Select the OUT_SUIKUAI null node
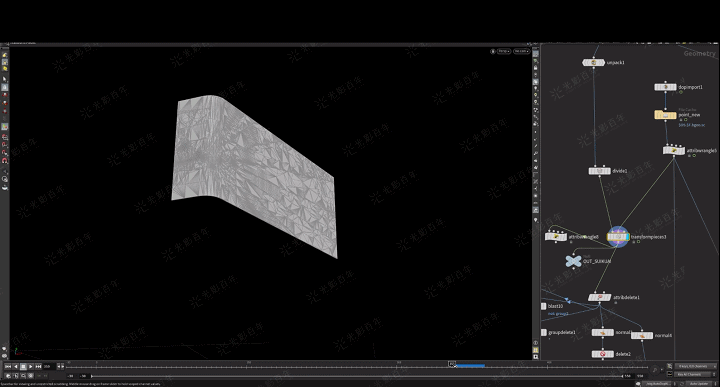The height and width of the screenshot is (387, 720). click(x=574, y=261)
